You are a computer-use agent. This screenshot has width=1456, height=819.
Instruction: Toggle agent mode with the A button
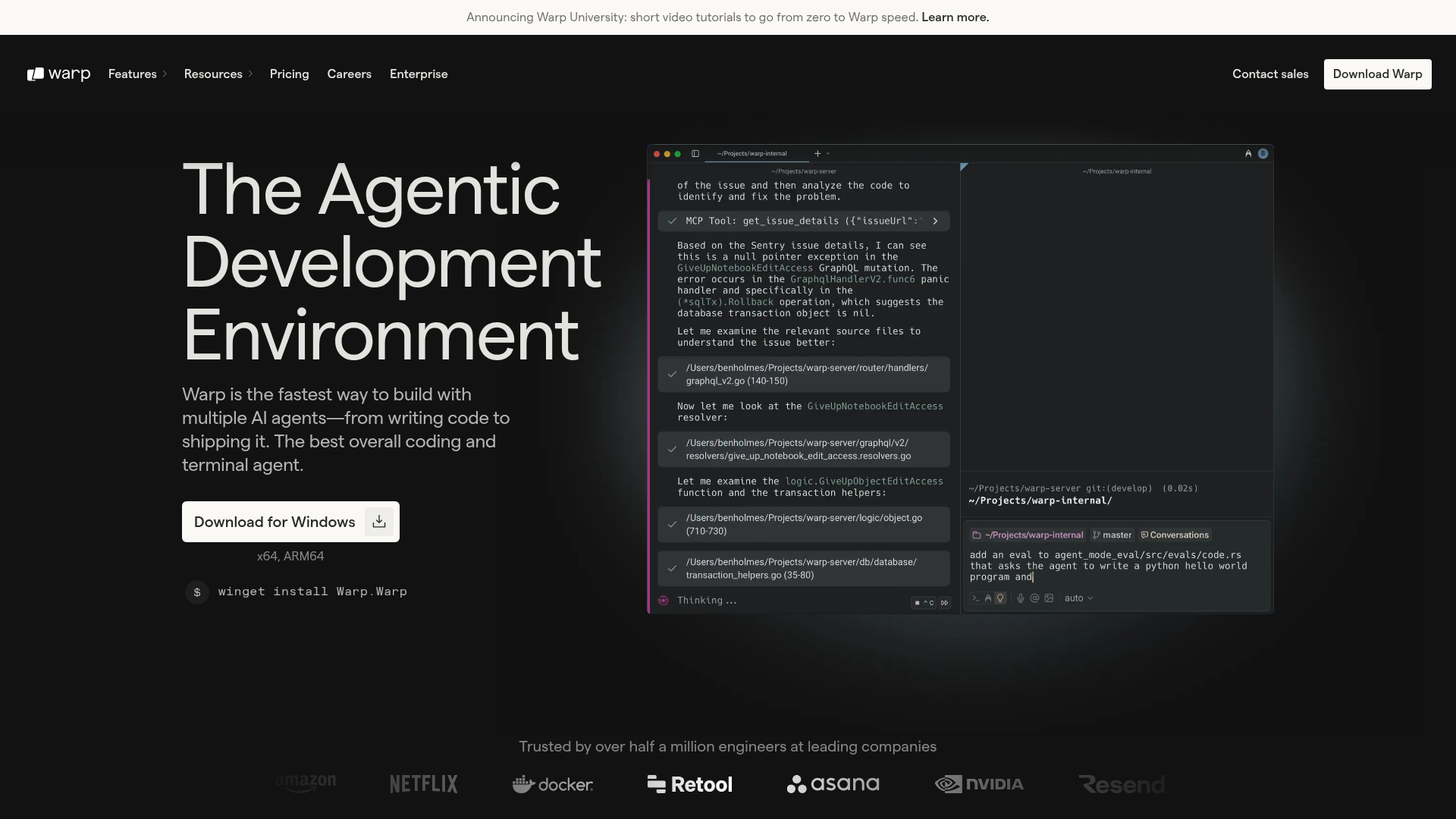988,598
